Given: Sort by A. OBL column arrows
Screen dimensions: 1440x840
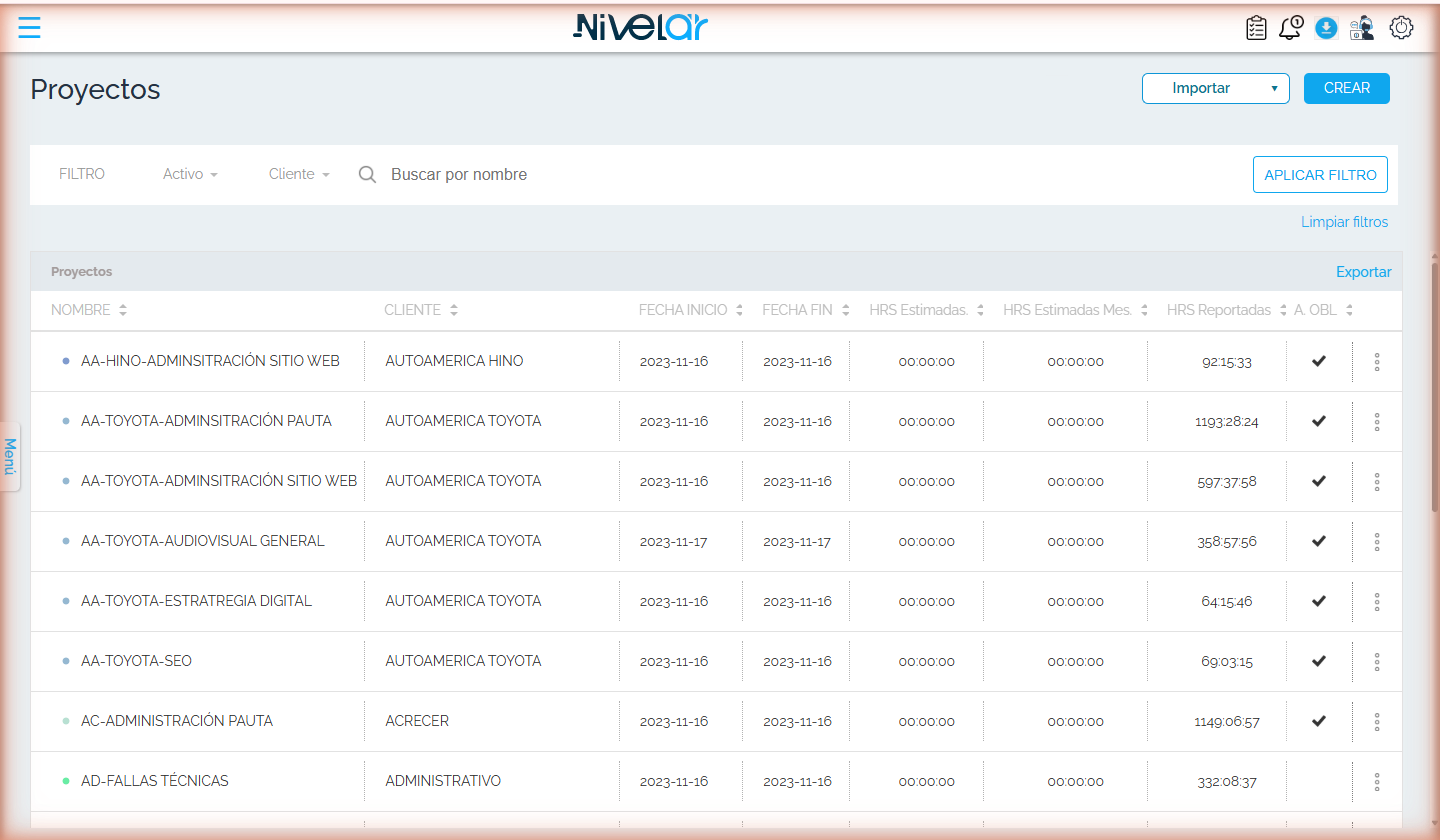Looking at the screenshot, I should click(1350, 311).
